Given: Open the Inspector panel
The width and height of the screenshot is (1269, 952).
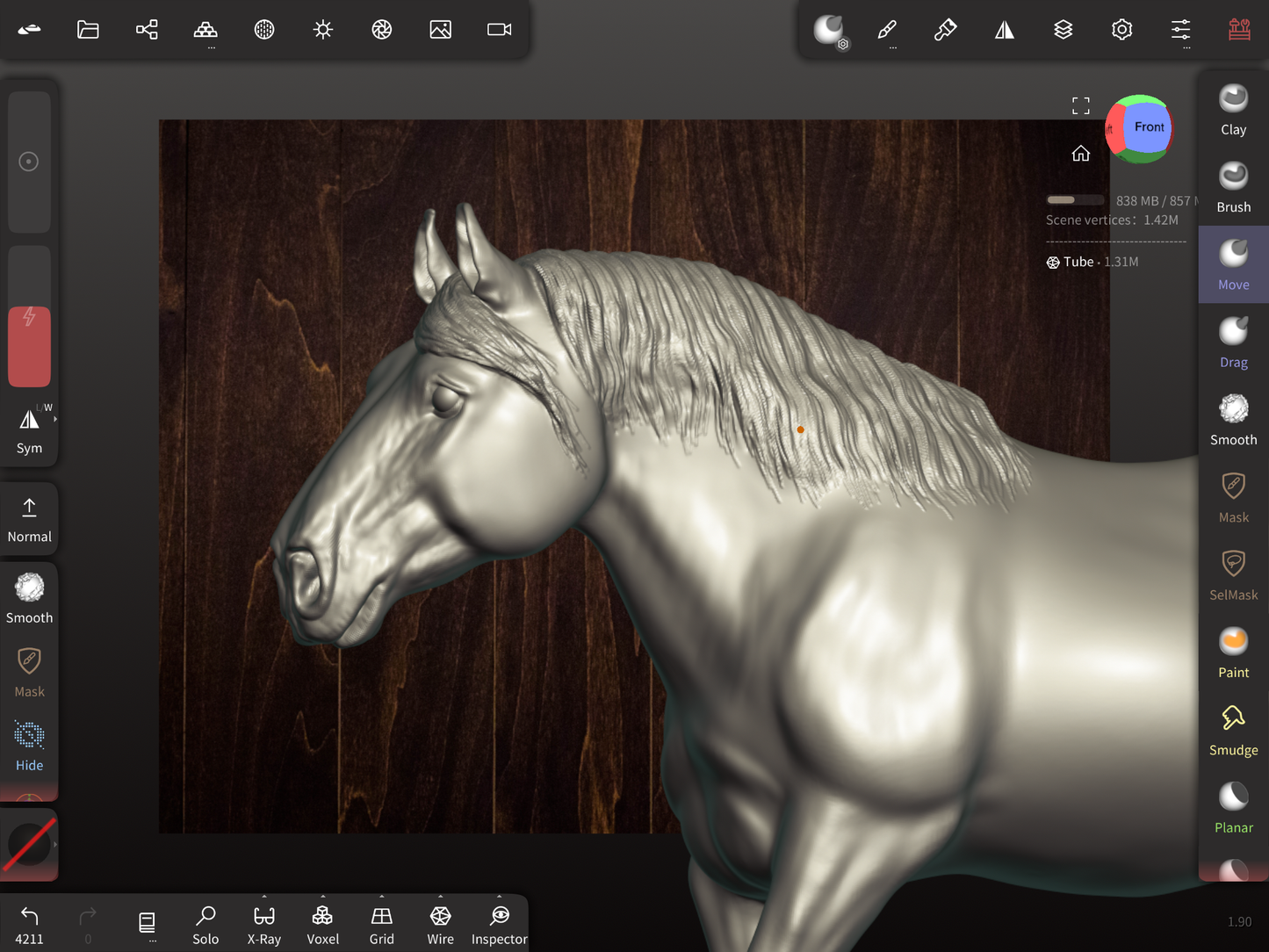Looking at the screenshot, I should (499, 925).
